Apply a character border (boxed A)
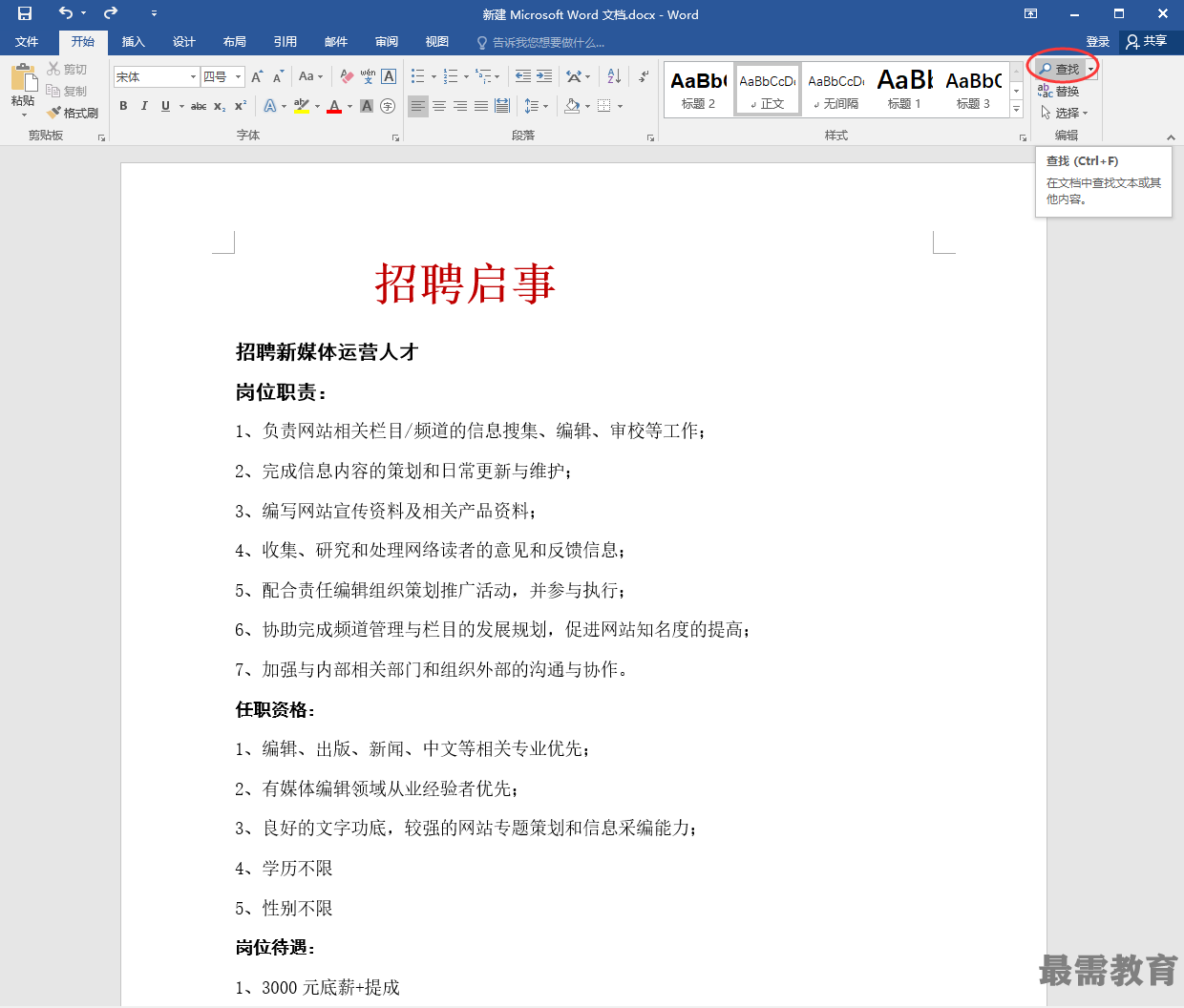1184x1008 pixels. tap(389, 76)
